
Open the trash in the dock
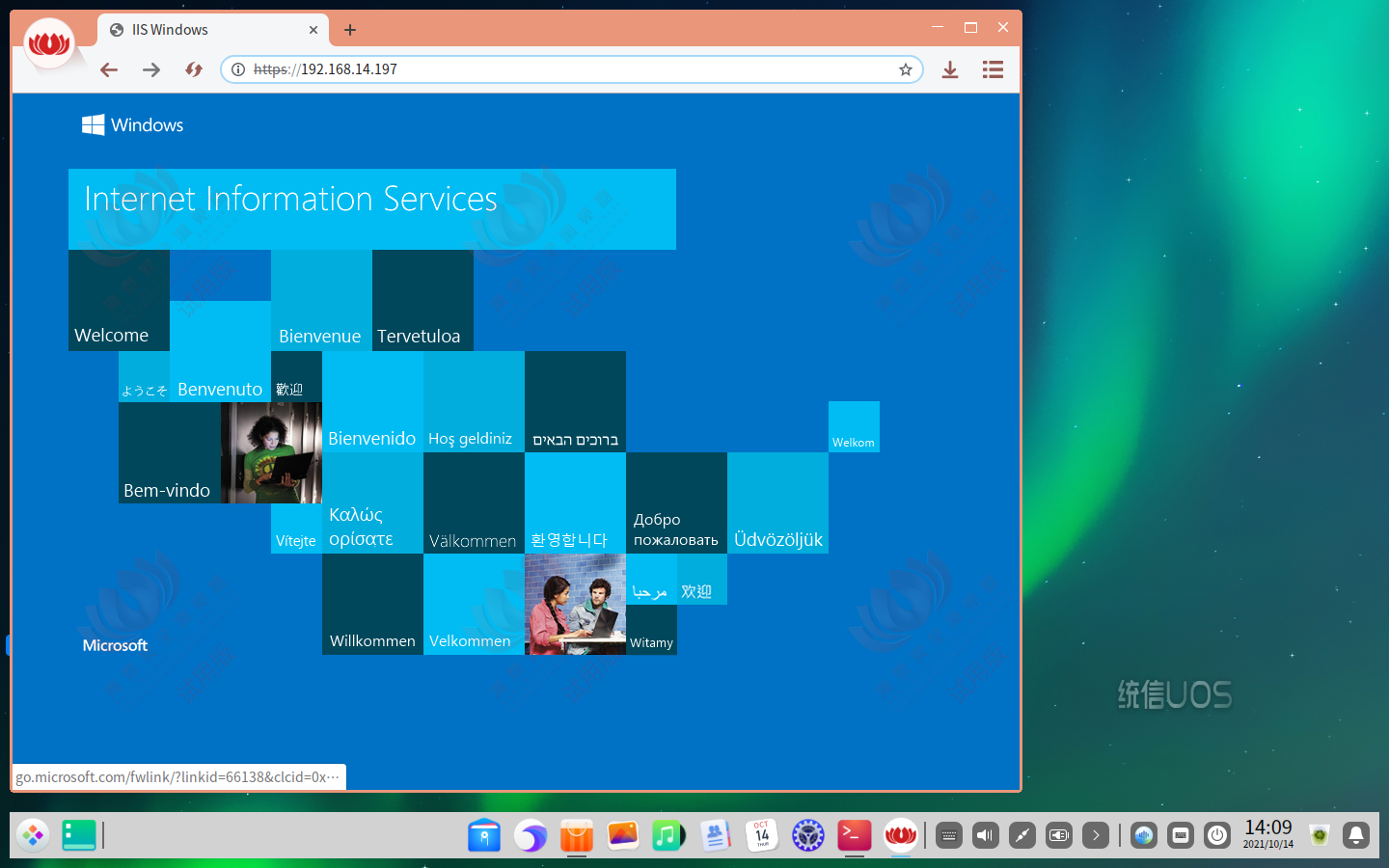coord(1320,835)
